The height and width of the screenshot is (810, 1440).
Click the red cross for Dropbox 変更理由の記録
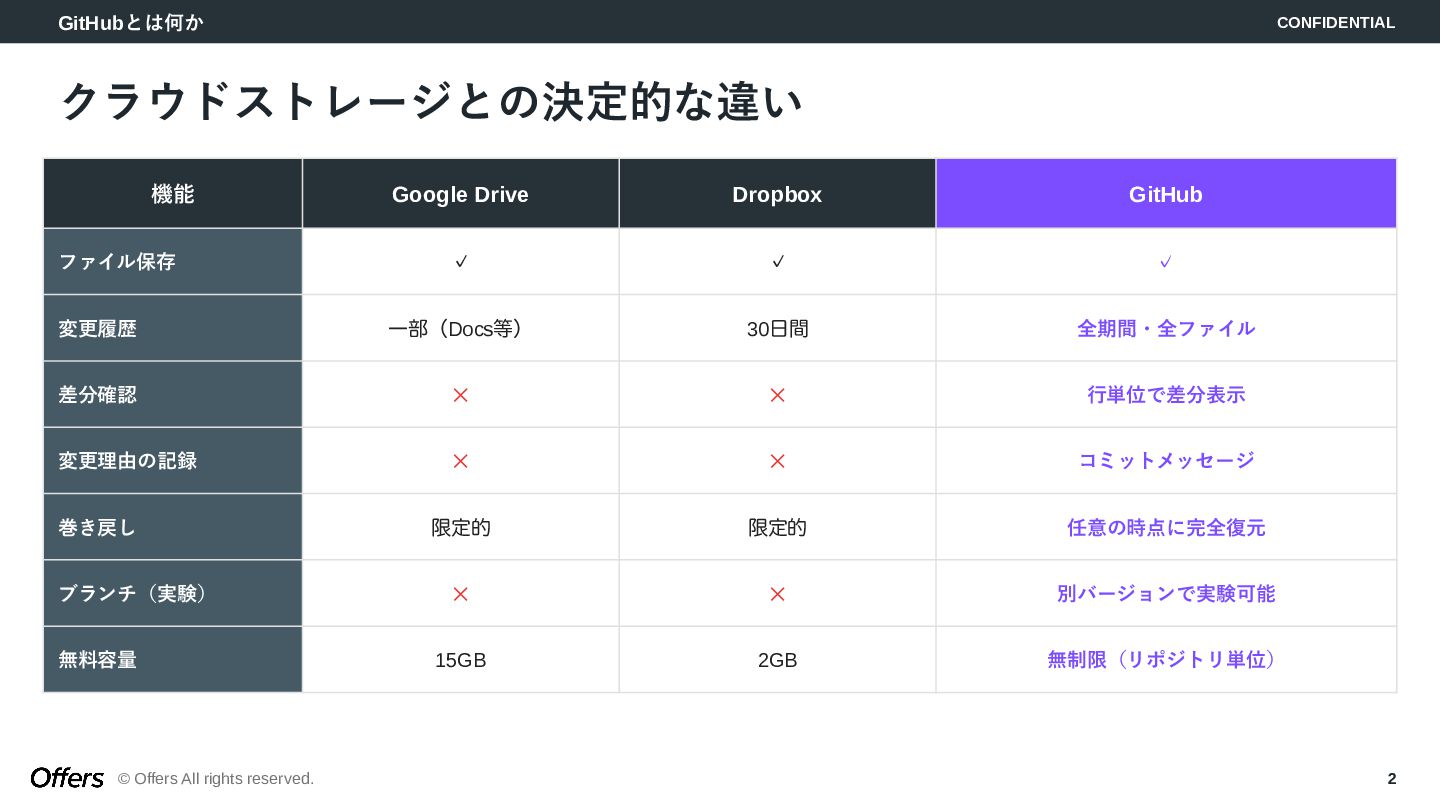point(778,461)
